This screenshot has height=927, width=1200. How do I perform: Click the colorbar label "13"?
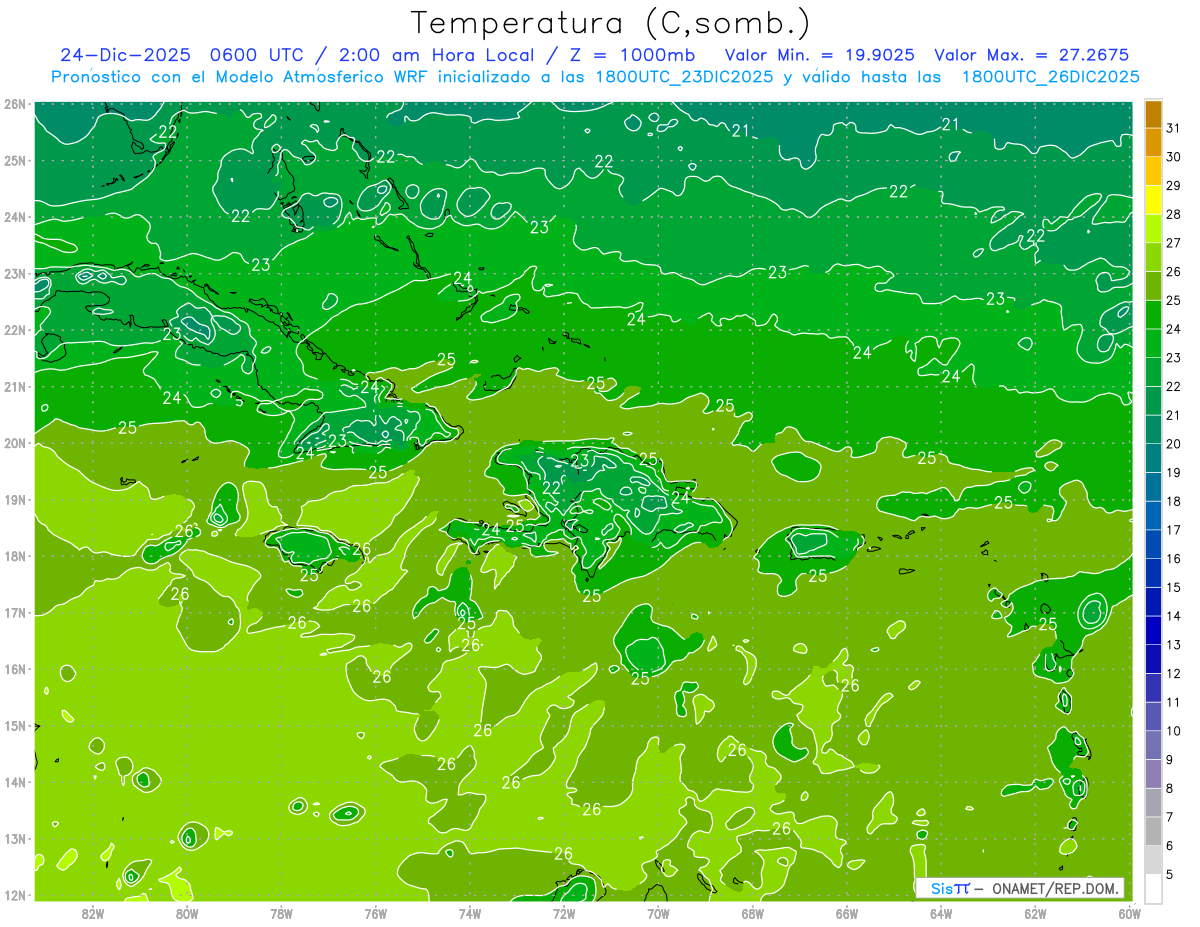point(1173,645)
